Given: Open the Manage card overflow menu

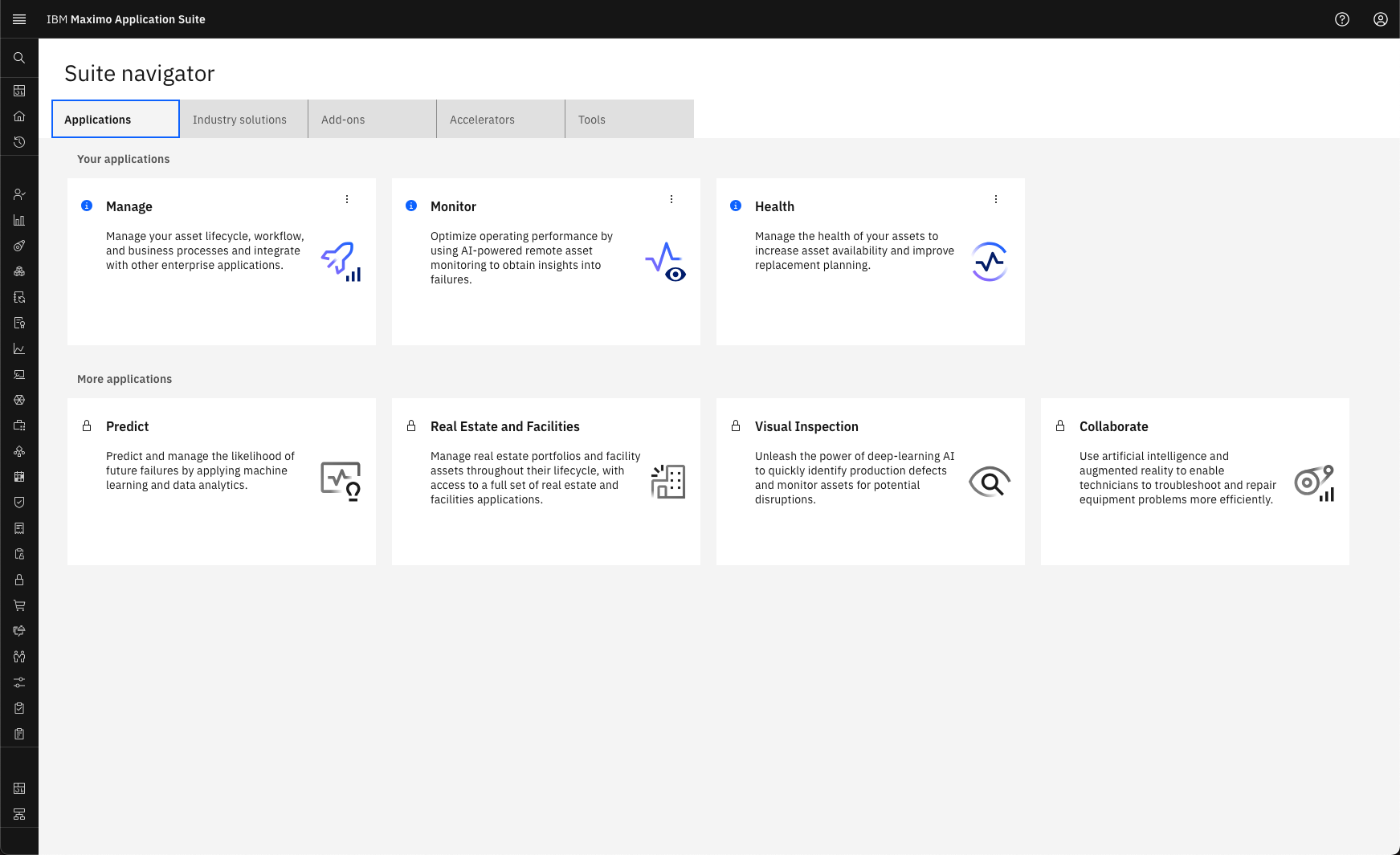Looking at the screenshot, I should (347, 199).
